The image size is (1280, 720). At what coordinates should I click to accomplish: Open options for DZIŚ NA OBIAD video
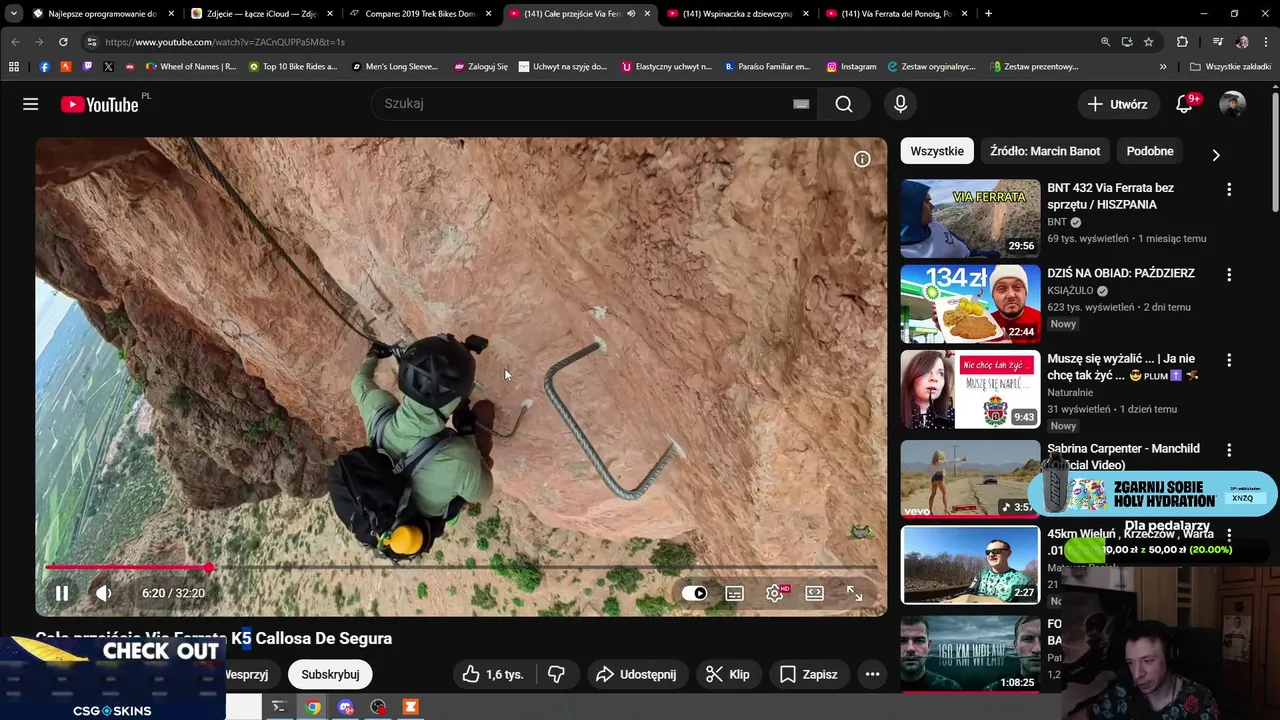coord(1229,274)
